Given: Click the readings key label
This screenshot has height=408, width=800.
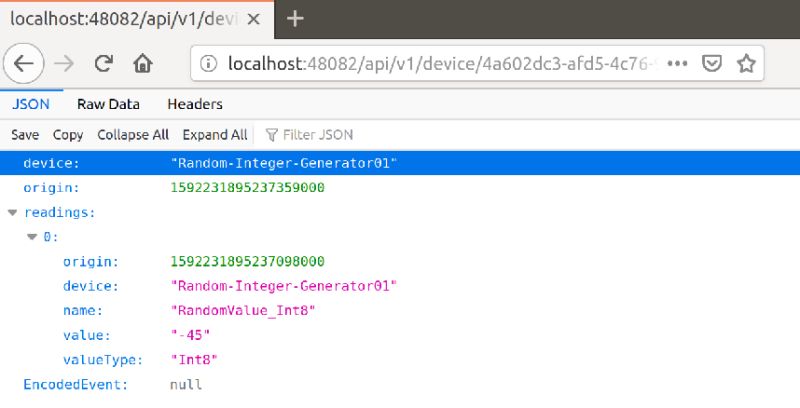Looking at the screenshot, I should (x=60, y=213).
